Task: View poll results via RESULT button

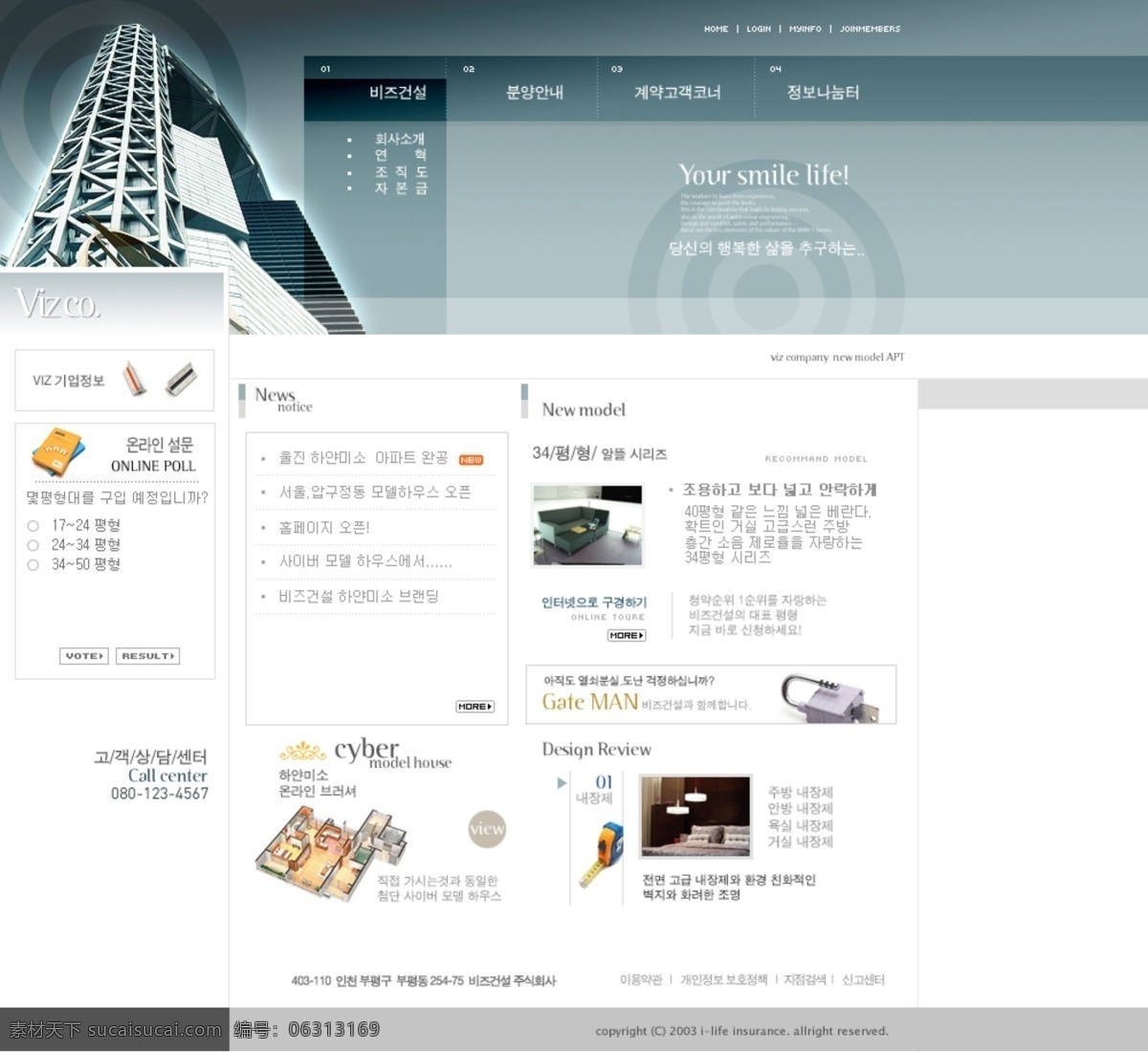Action: [x=148, y=656]
